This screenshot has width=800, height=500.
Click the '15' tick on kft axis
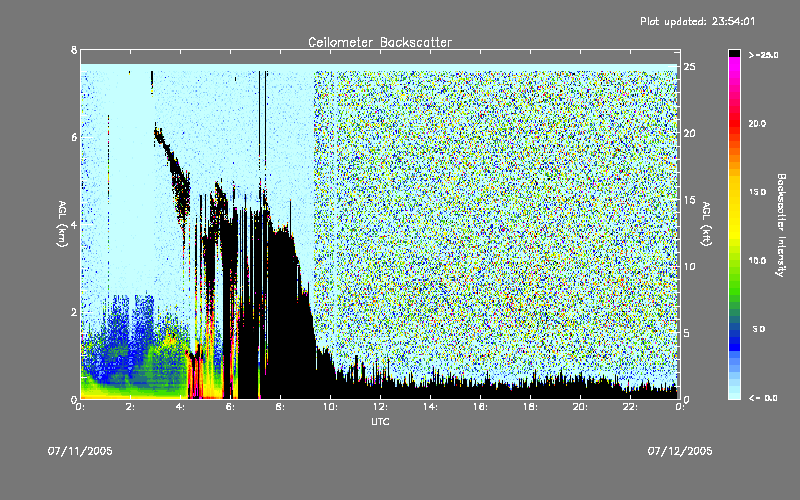[x=690, y=200]
